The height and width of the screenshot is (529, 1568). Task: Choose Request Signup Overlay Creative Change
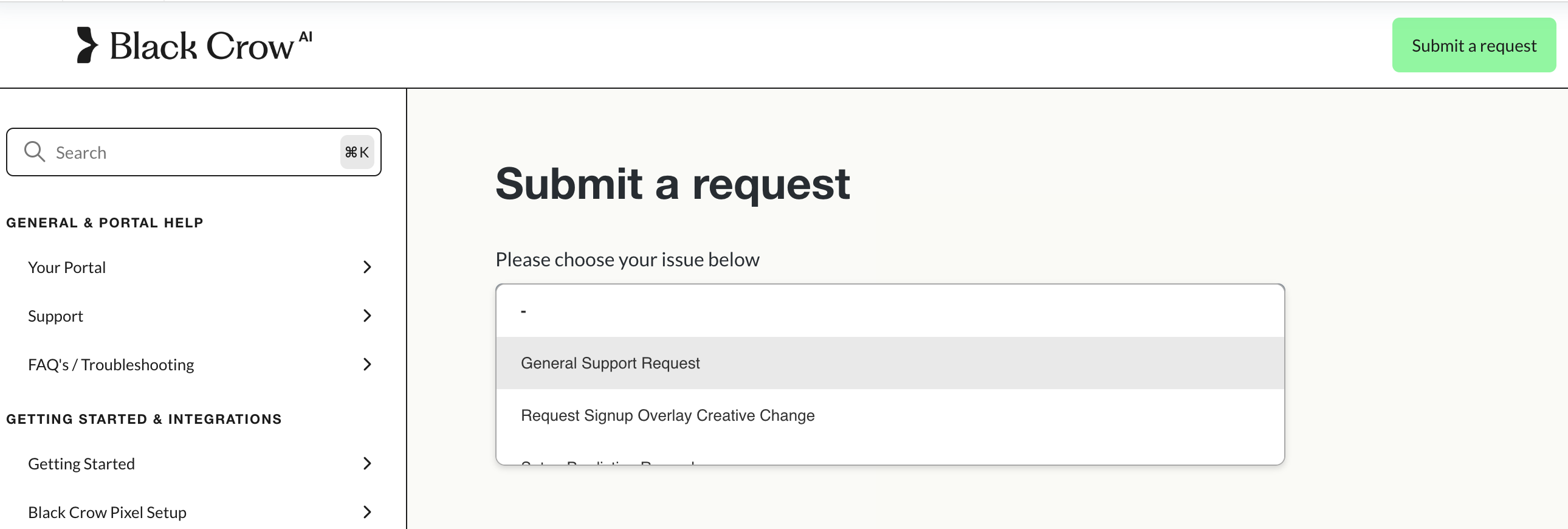coord(667,416)
